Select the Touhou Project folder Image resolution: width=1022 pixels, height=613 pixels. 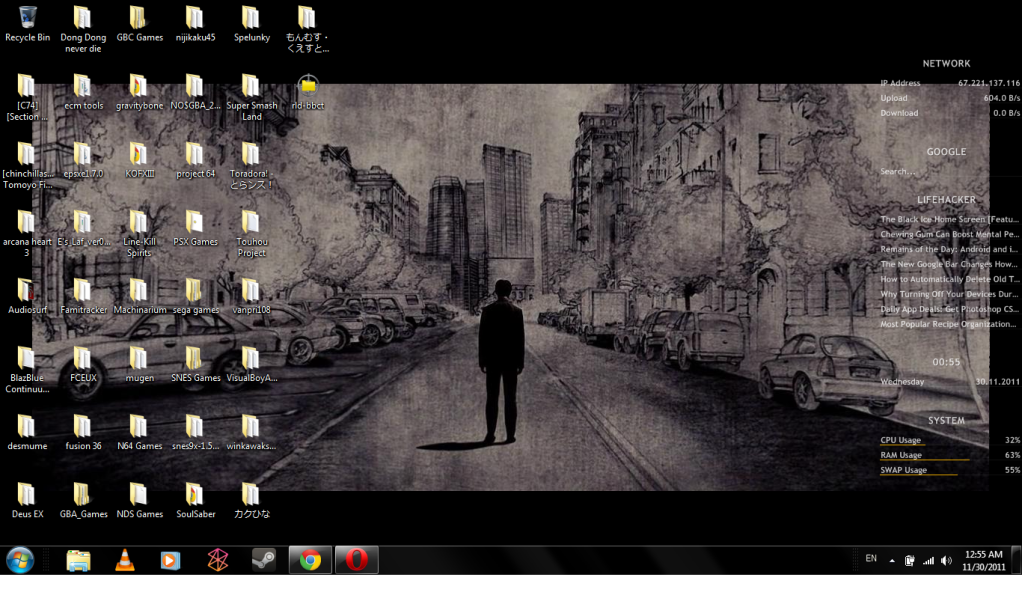252,233
